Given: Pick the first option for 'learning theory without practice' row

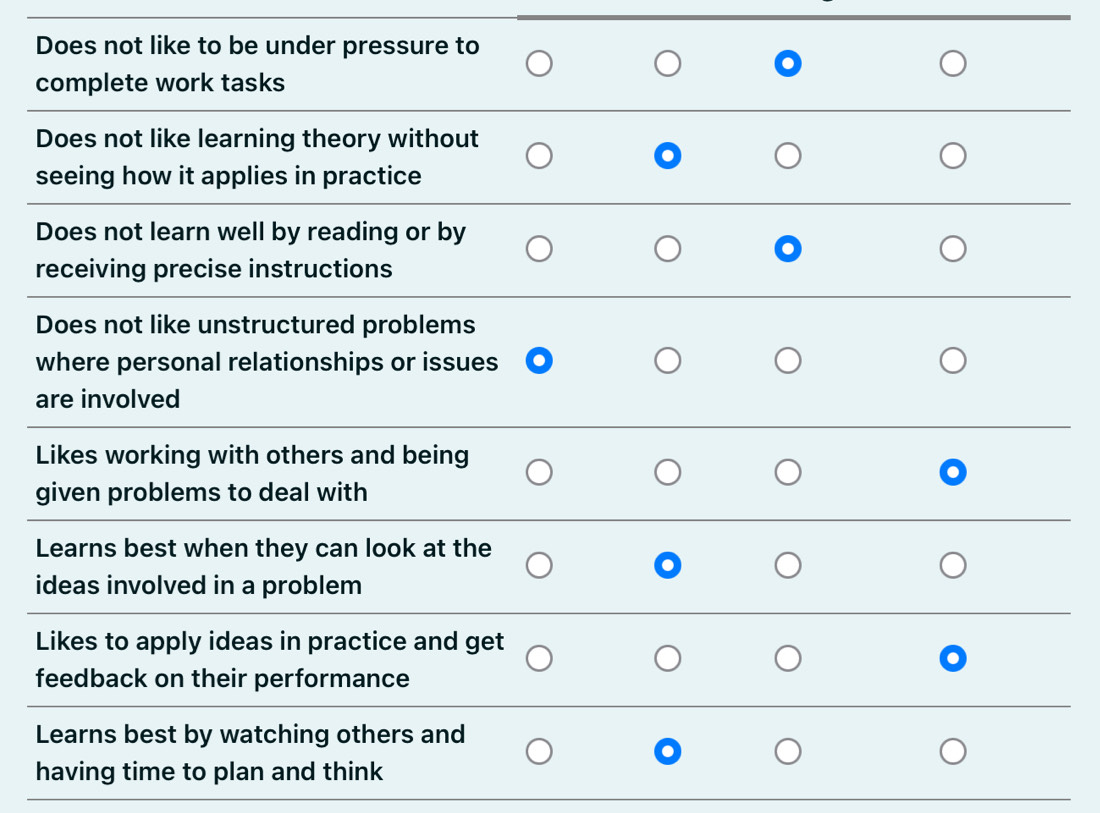Looking at the screenshot, I should 539,156.
